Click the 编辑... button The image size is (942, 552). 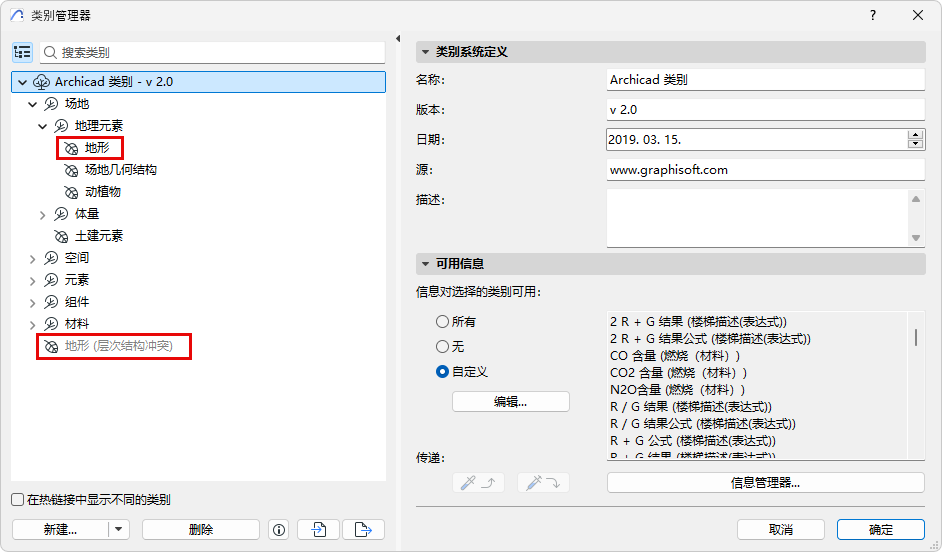[x=511, y=402]
